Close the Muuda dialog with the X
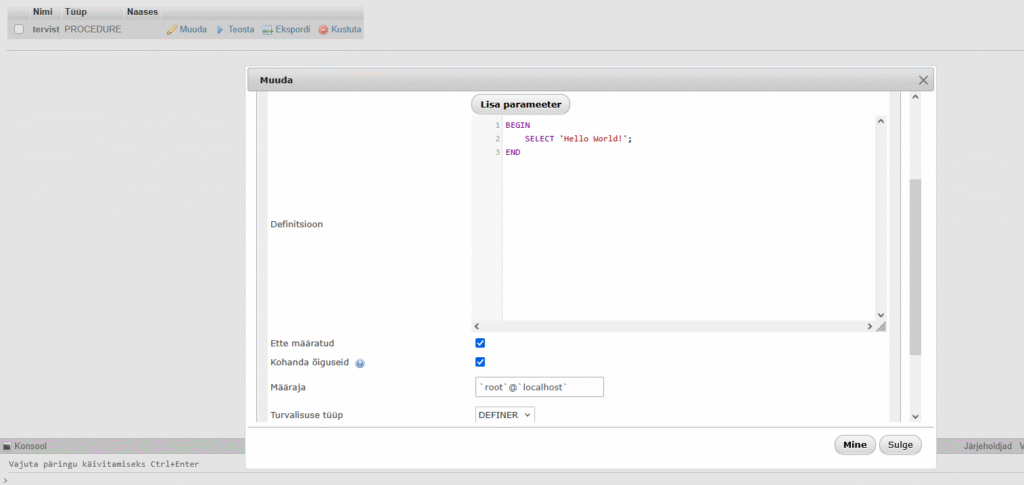The image size is (1024, 485). click(x=923, y=80)
